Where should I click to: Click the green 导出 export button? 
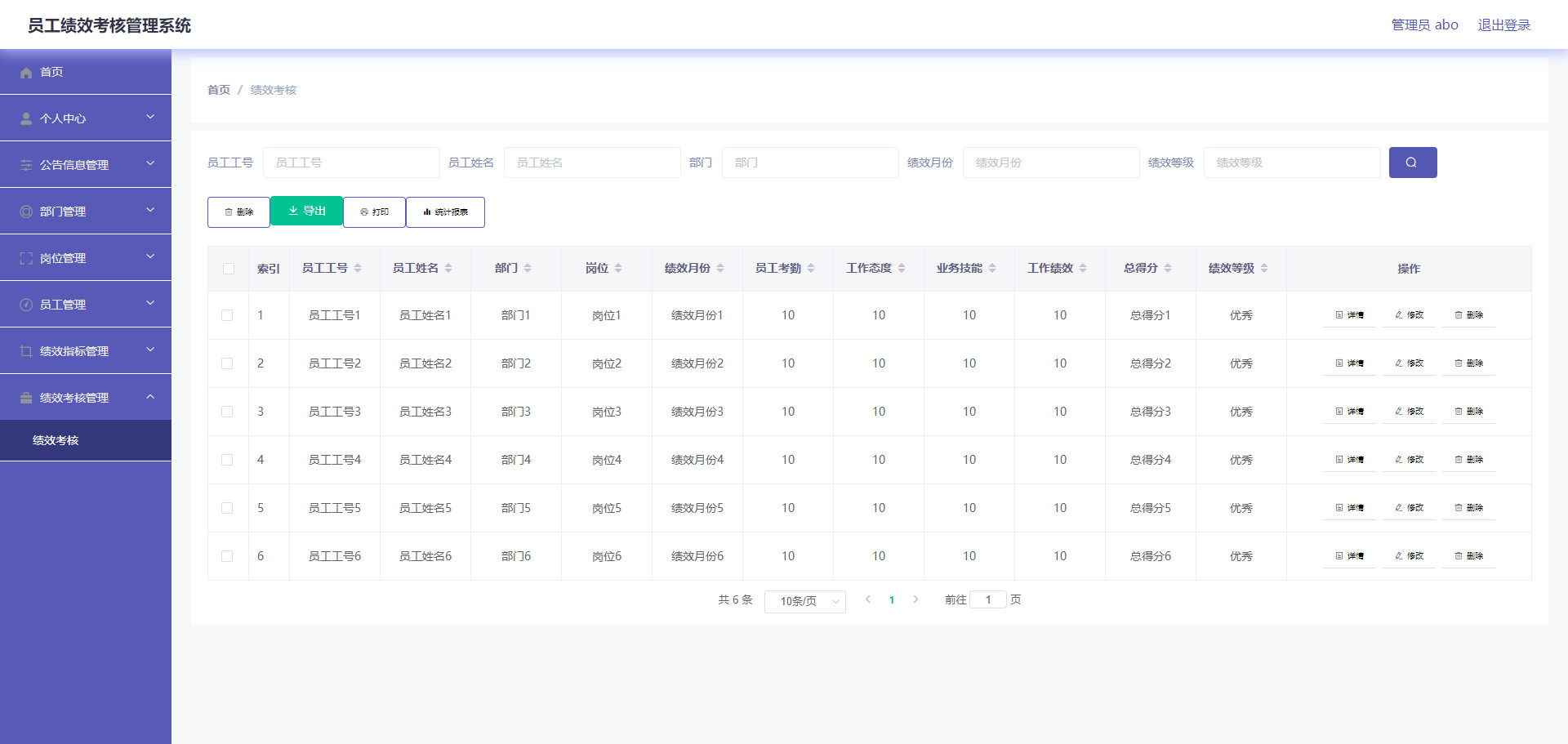[x=306, y=211]
